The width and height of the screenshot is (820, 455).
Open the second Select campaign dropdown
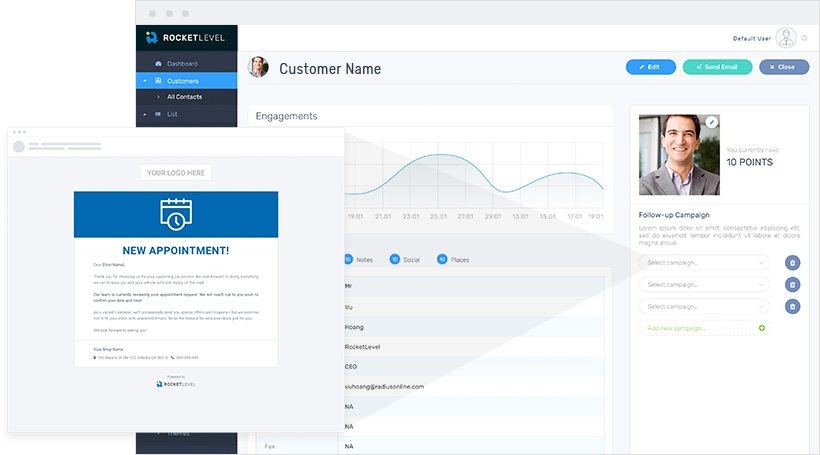704,285
